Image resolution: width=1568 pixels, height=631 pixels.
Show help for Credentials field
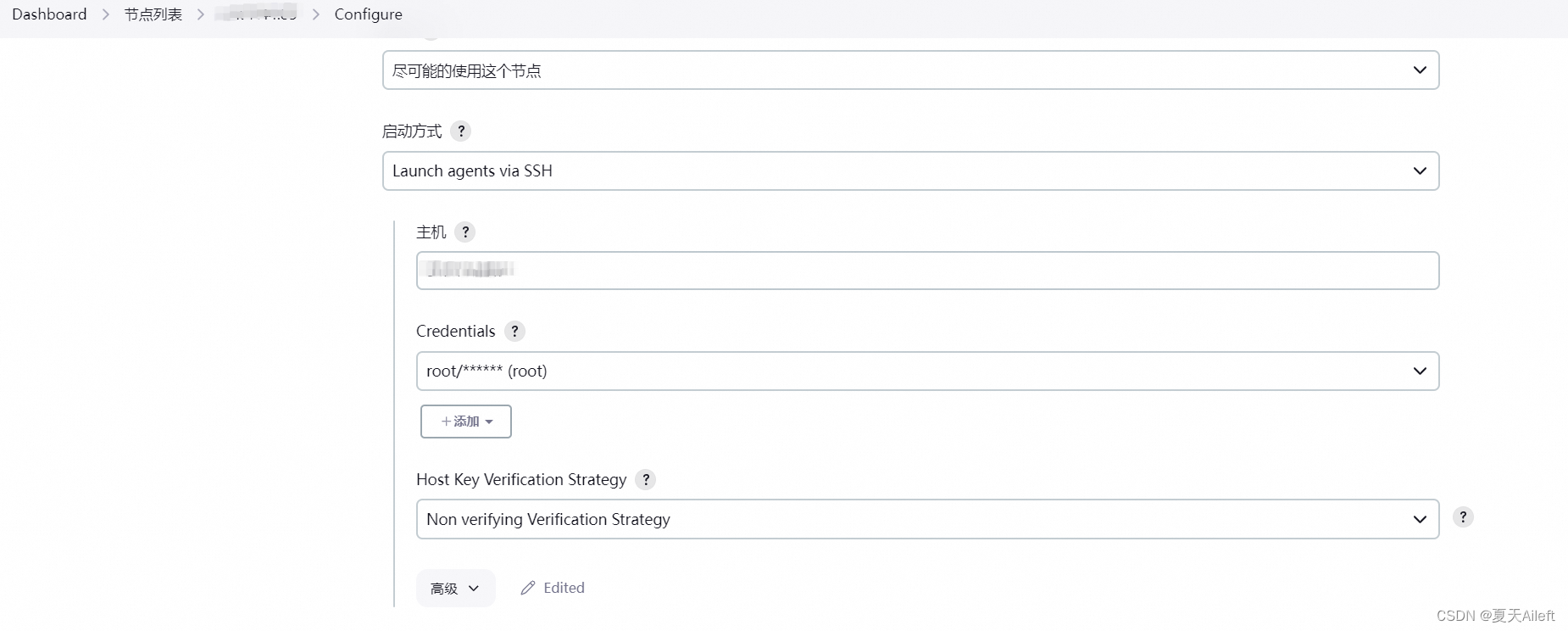click(x=514, y=332)
